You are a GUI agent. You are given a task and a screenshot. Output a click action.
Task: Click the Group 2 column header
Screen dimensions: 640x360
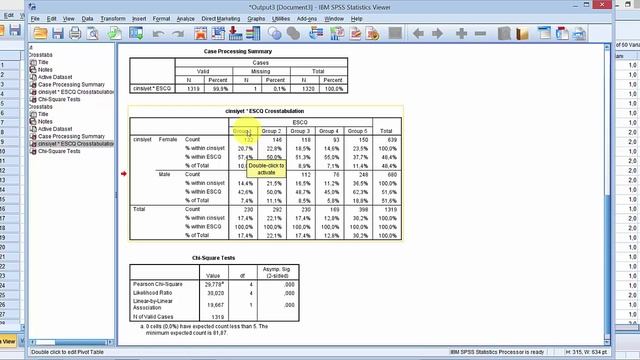tap(271, 131)
